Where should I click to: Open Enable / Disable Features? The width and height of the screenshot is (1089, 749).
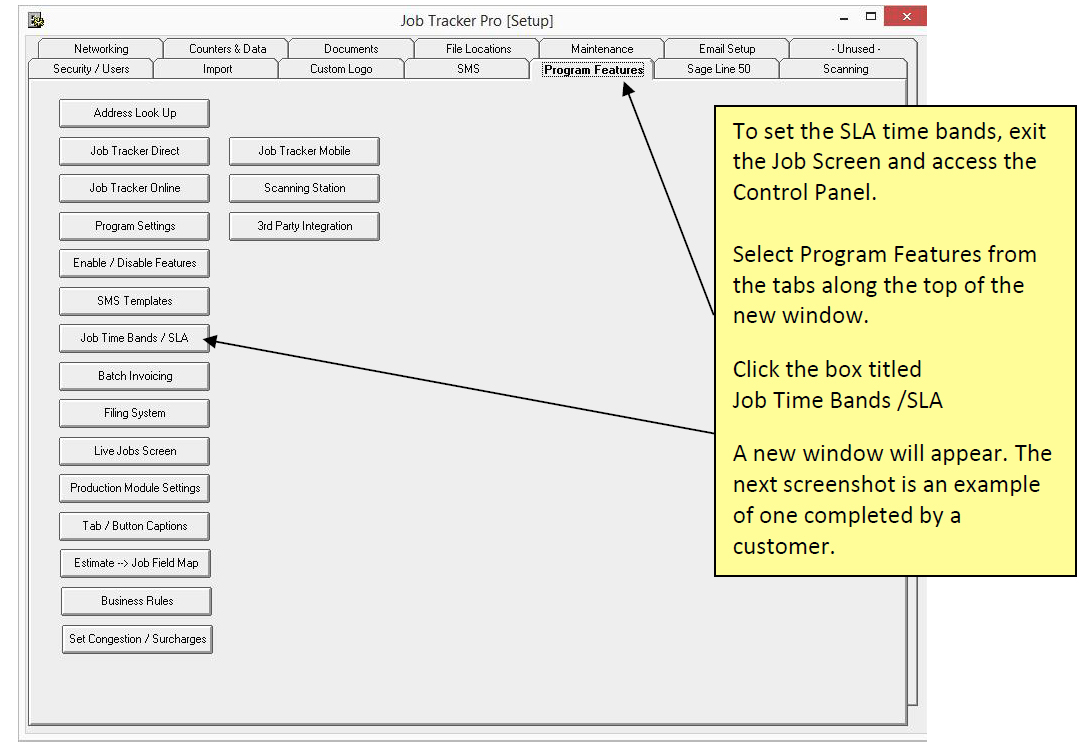tap(135, 263)
